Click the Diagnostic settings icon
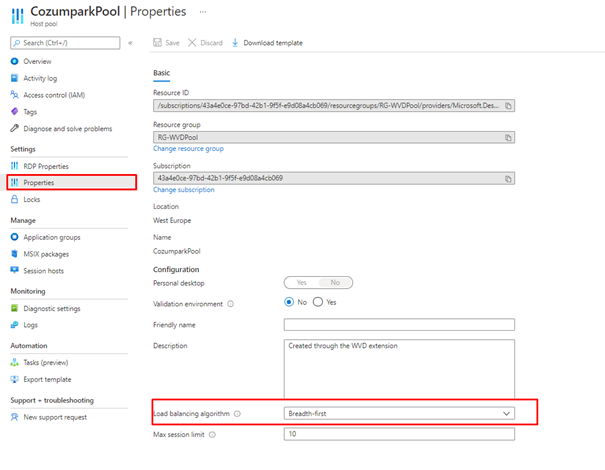This screenshot has height=470, width=605. pos(15,308)
